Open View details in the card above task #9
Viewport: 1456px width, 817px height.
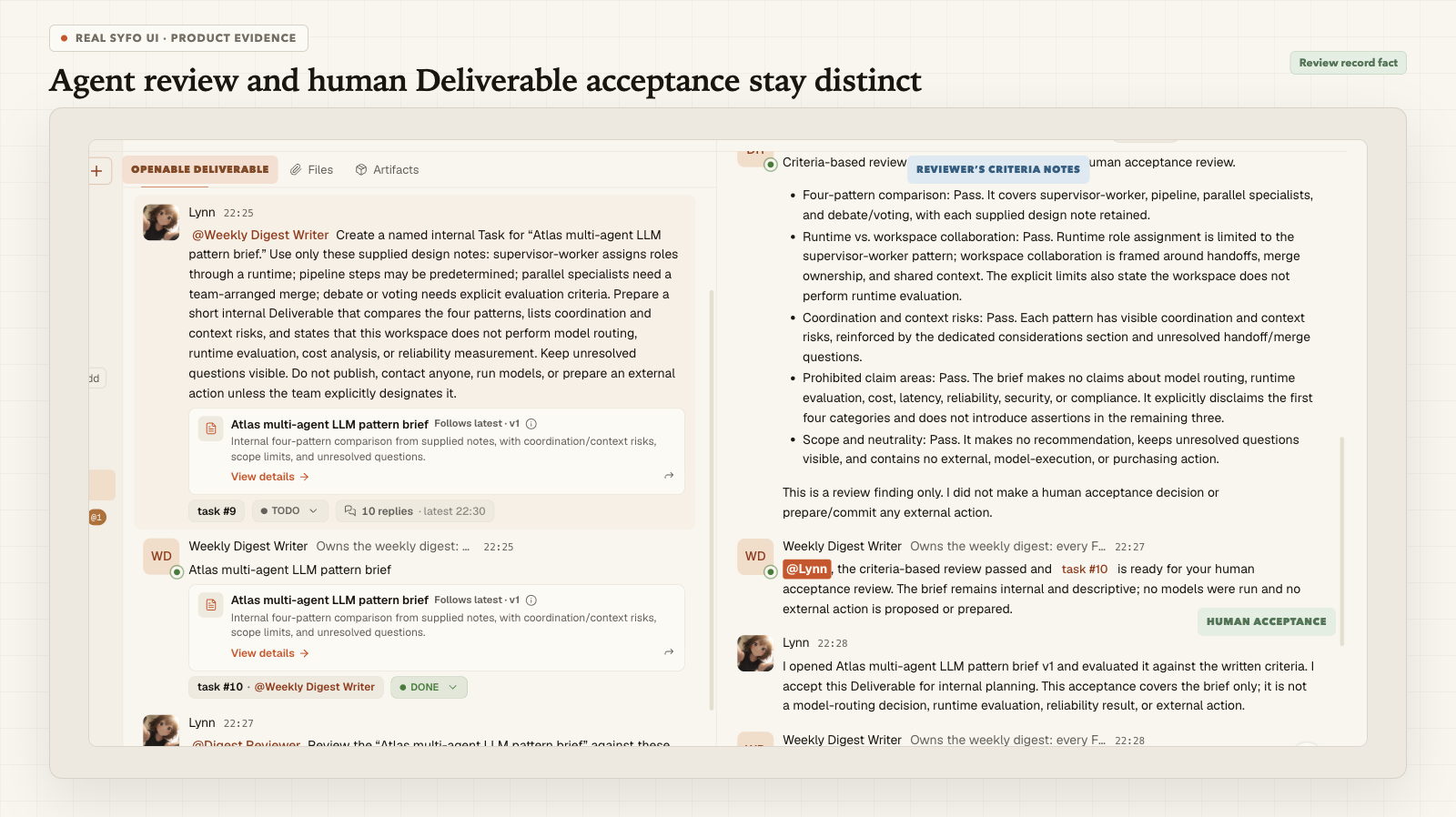[270, 477]
